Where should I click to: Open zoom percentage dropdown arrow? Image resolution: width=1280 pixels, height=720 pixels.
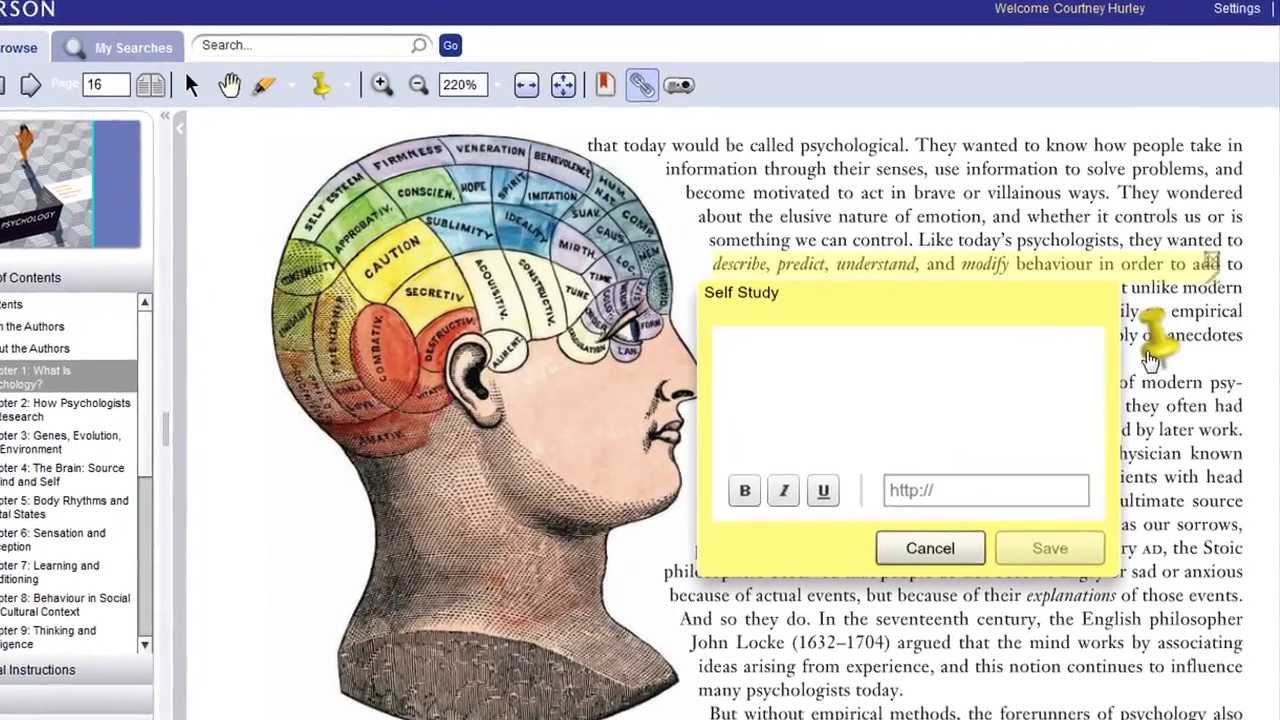click(496, 86)
